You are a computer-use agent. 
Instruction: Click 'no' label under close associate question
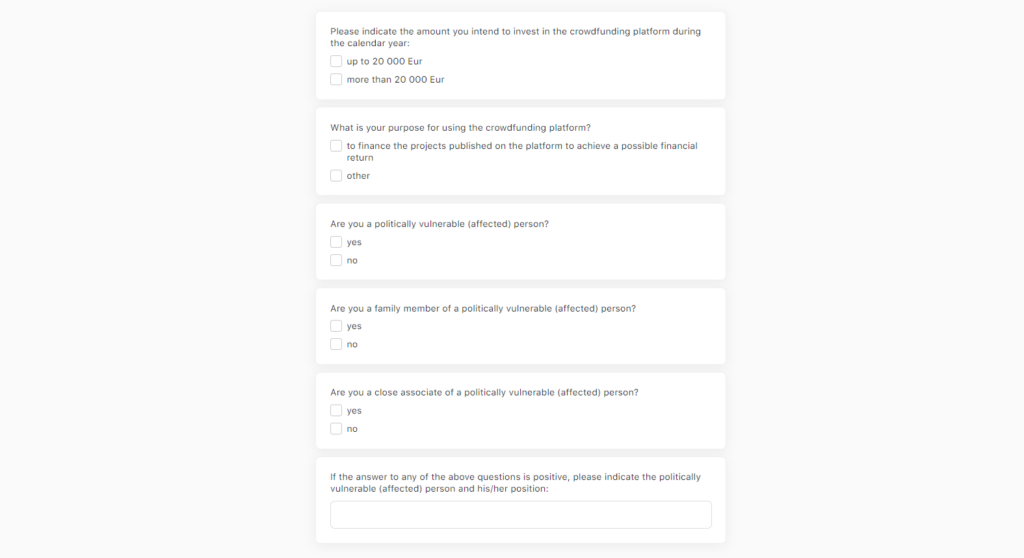coord(352,429)
